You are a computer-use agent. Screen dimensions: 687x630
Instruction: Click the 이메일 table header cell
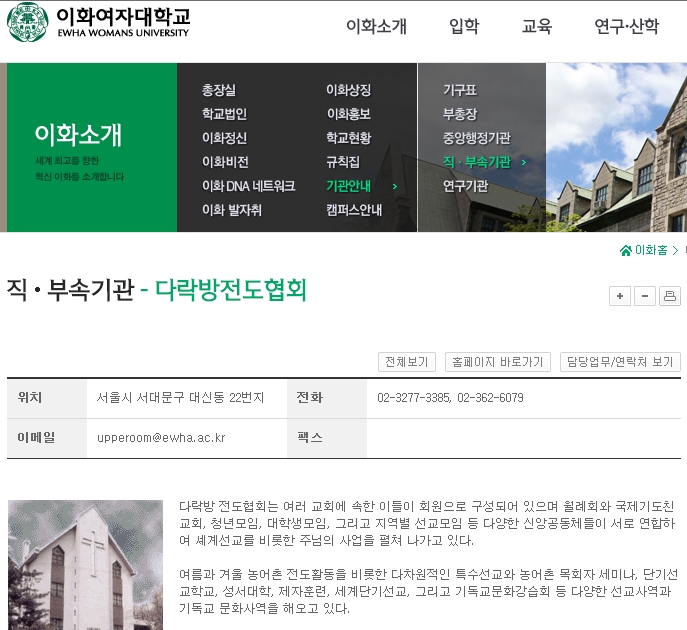point(47,438)
